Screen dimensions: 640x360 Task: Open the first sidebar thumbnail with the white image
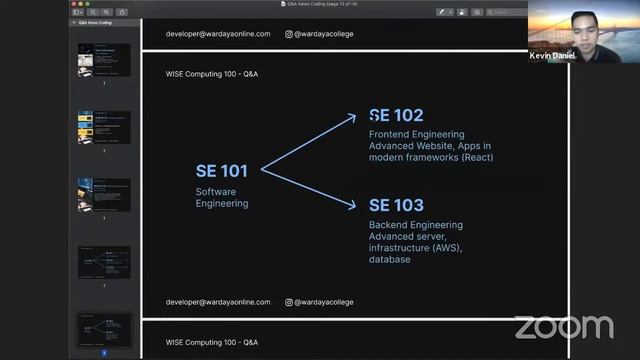click(104, 60)
